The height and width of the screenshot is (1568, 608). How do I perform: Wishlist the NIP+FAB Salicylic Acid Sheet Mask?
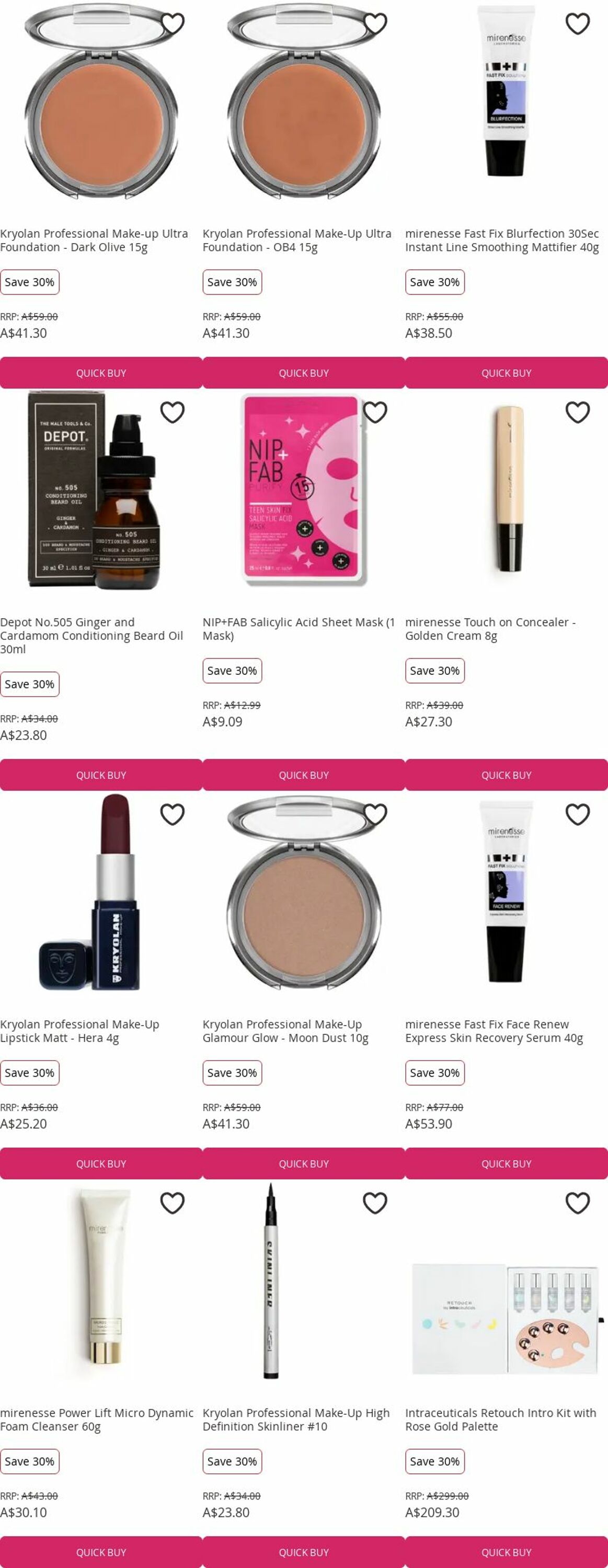coord(375,412)
